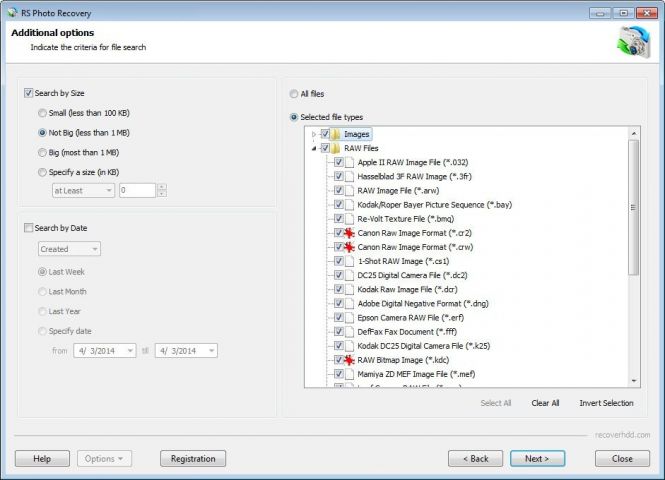Click the Close button at bottom

point(622,458)
